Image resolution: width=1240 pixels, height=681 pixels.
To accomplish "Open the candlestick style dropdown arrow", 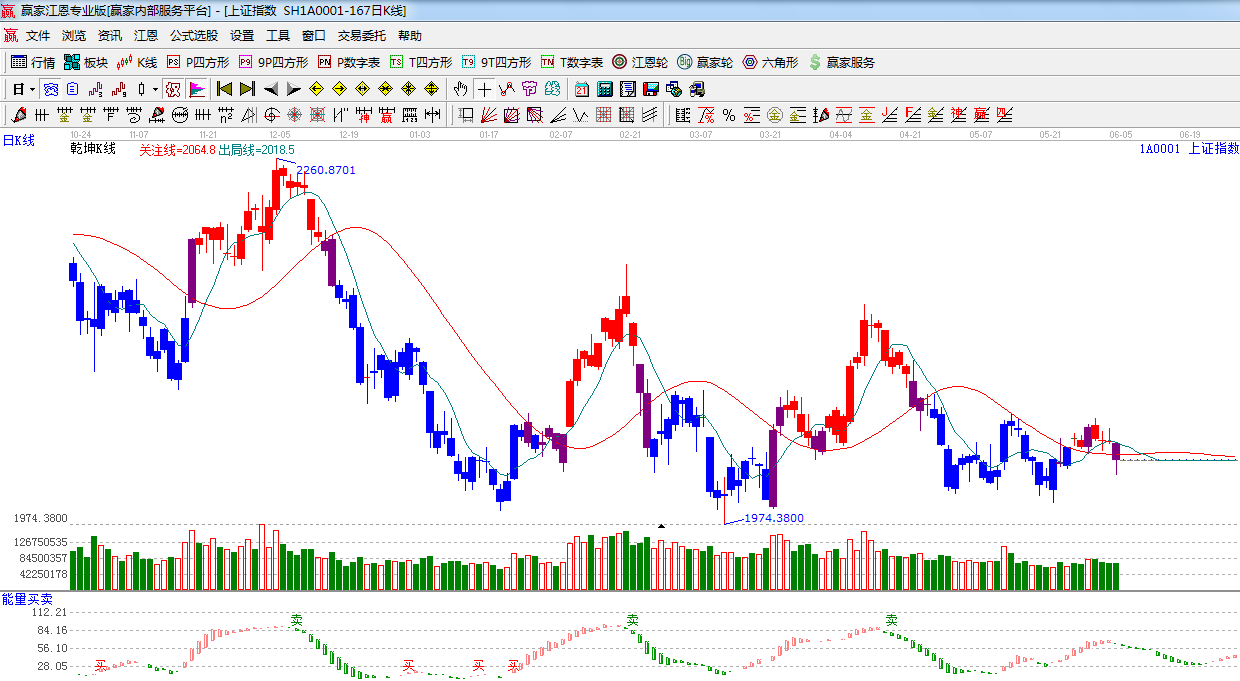I will pyautogui.click(x=156, y=89).
